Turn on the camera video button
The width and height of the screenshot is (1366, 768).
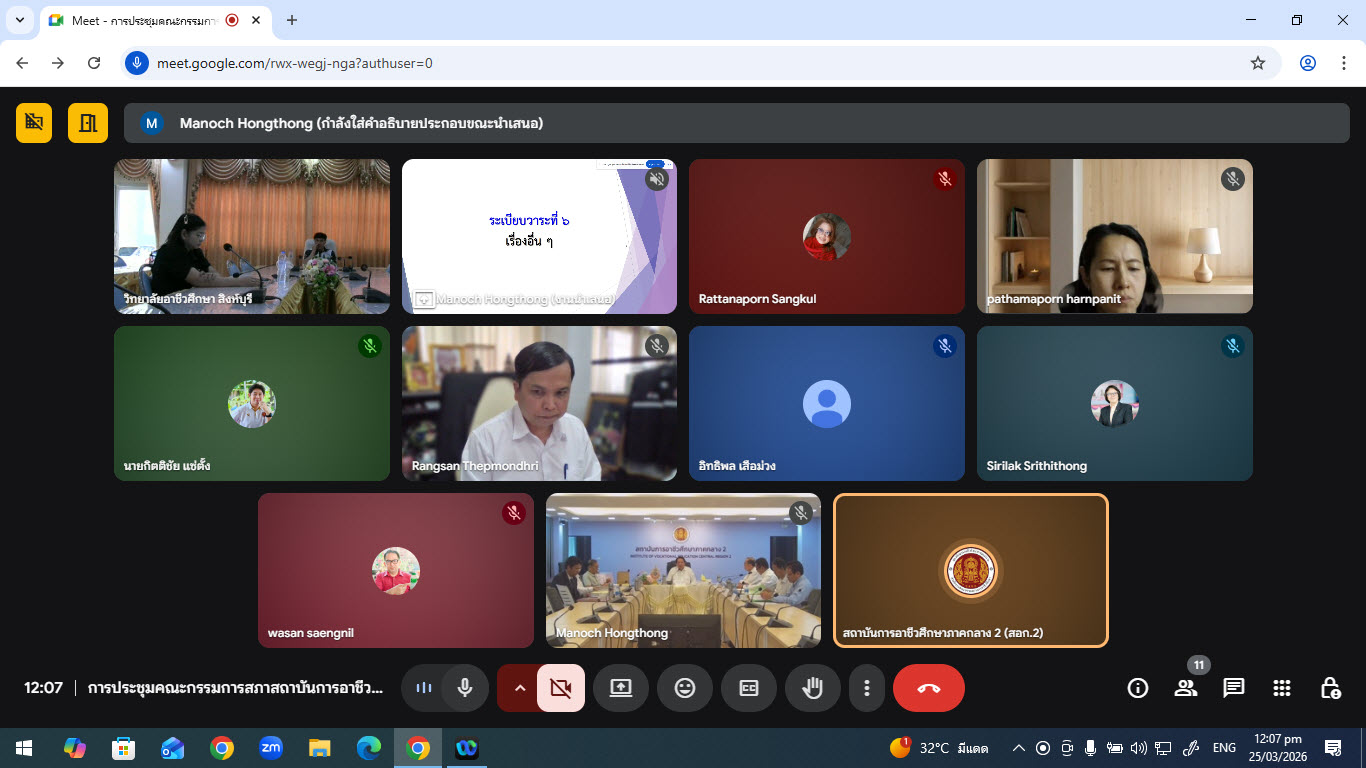[x=560, y=688]
